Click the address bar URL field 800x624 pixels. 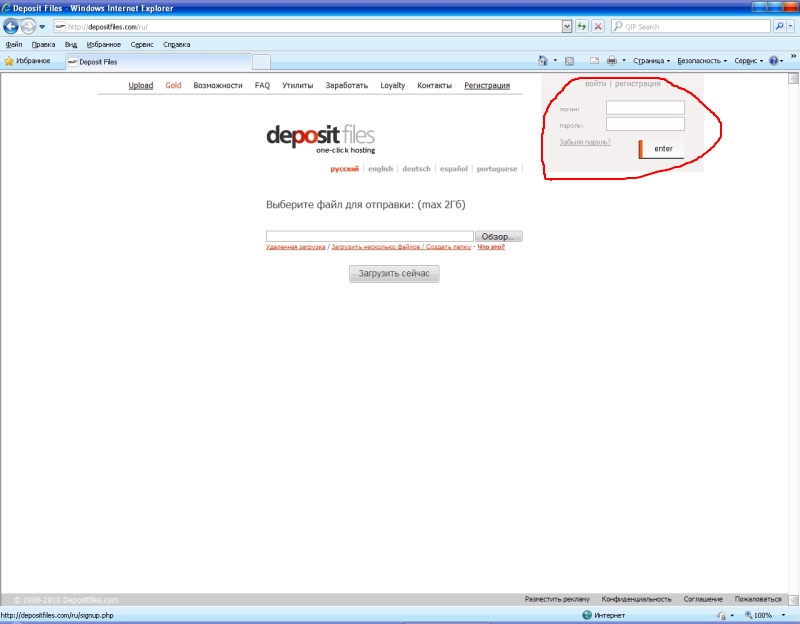pos(308,27)
